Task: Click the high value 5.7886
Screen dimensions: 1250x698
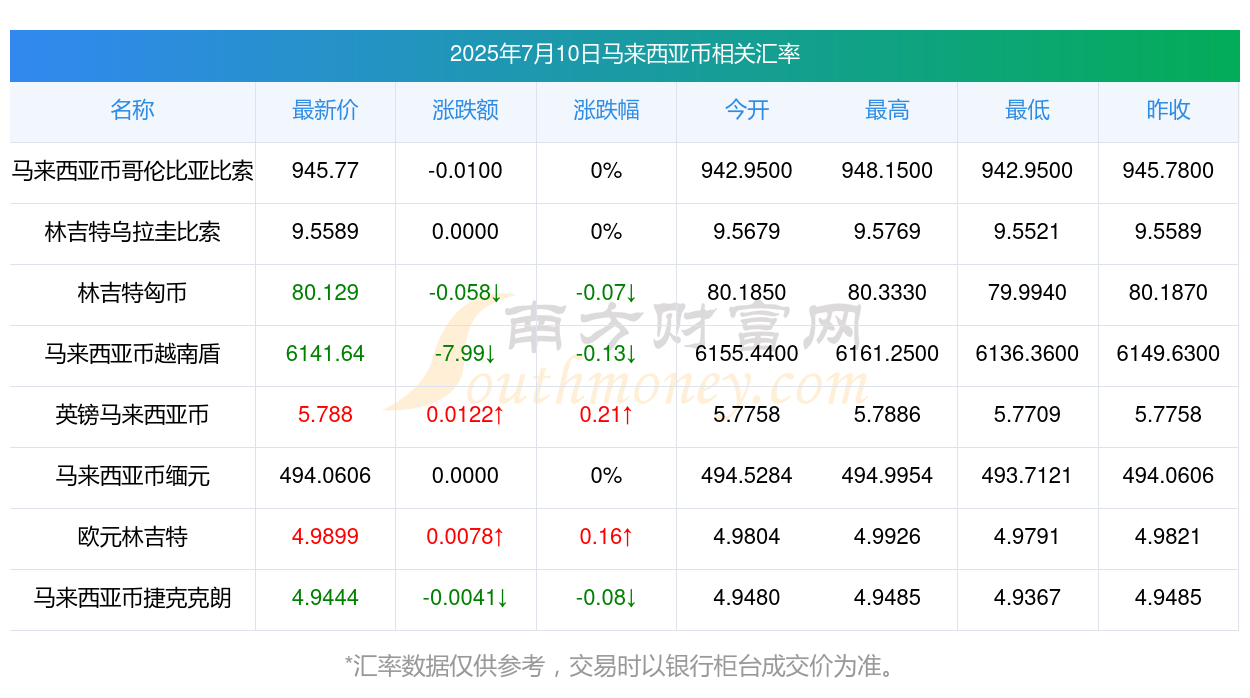Action: 887,415
